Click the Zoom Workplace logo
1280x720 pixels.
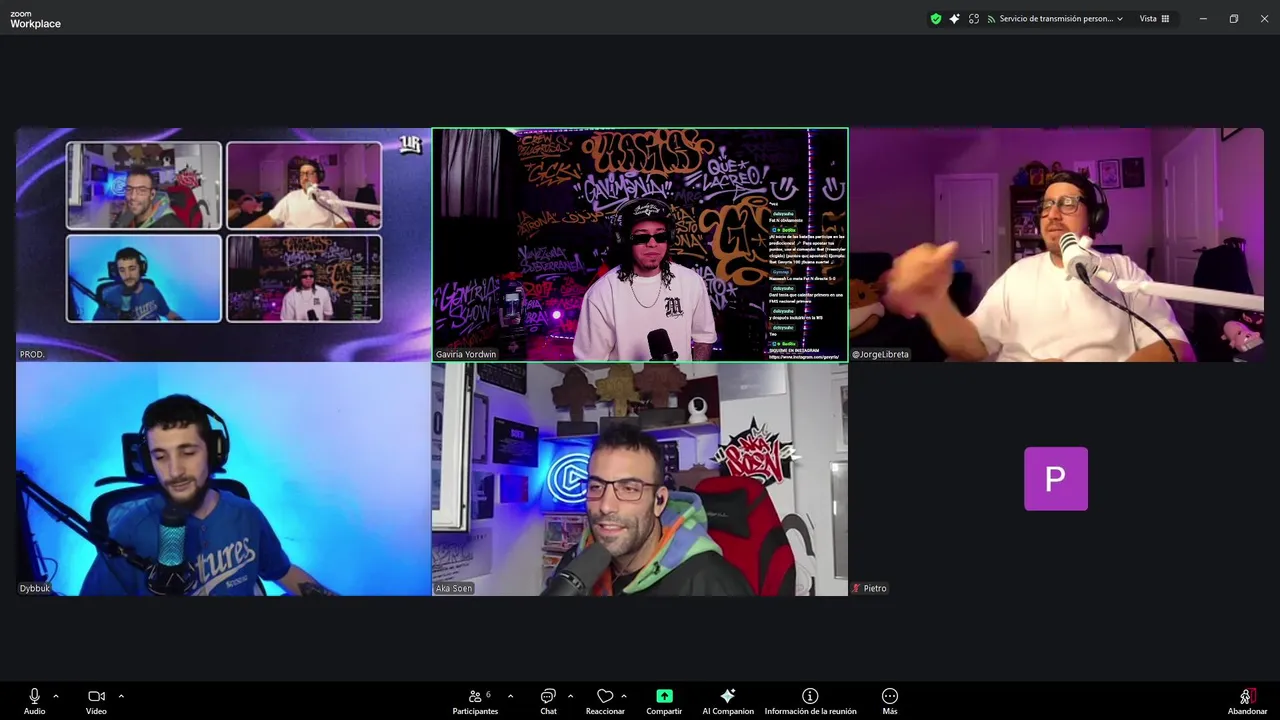pos(35,19)
